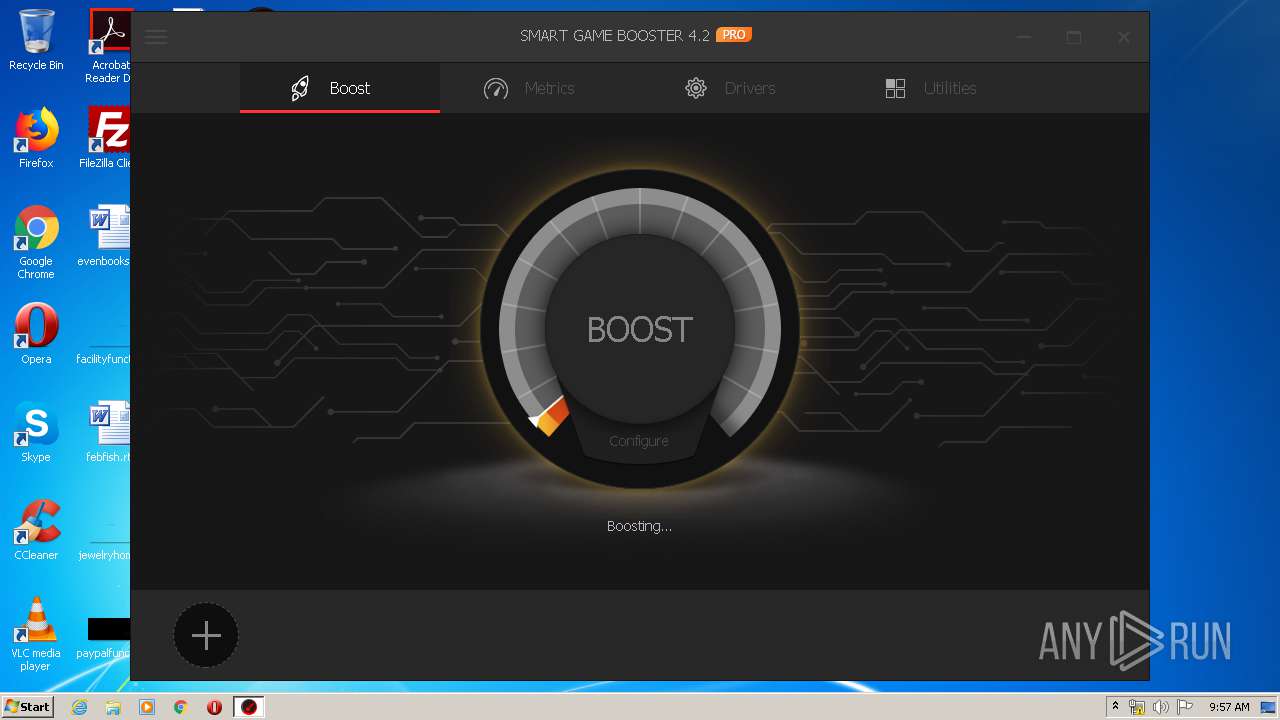The height and width of the screenshot is (720, 1280).
Task: Close the Smart Game Booster window
Action: 1124,37
